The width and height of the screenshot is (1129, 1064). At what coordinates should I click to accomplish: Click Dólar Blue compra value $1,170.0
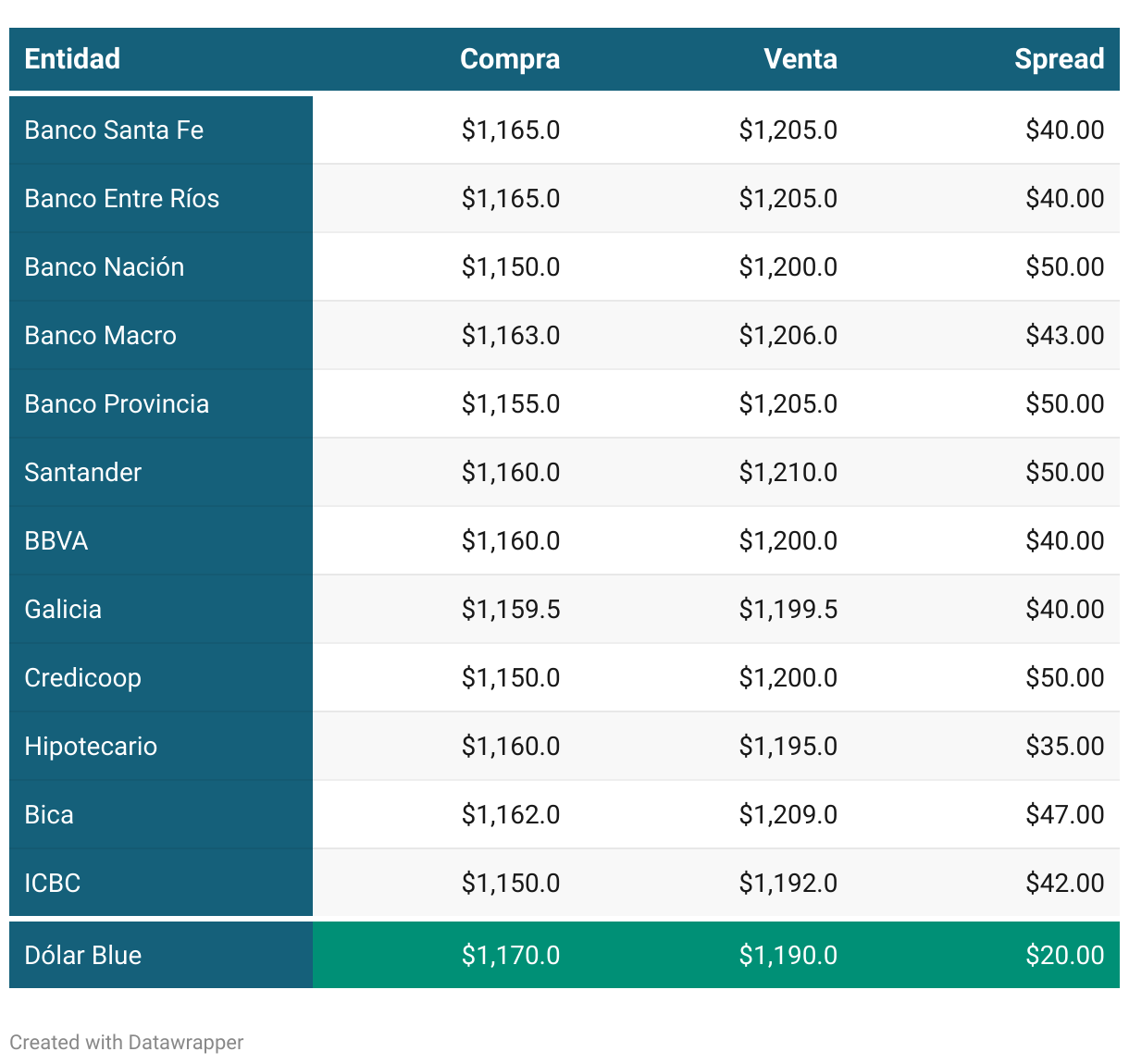coord(510,956)
